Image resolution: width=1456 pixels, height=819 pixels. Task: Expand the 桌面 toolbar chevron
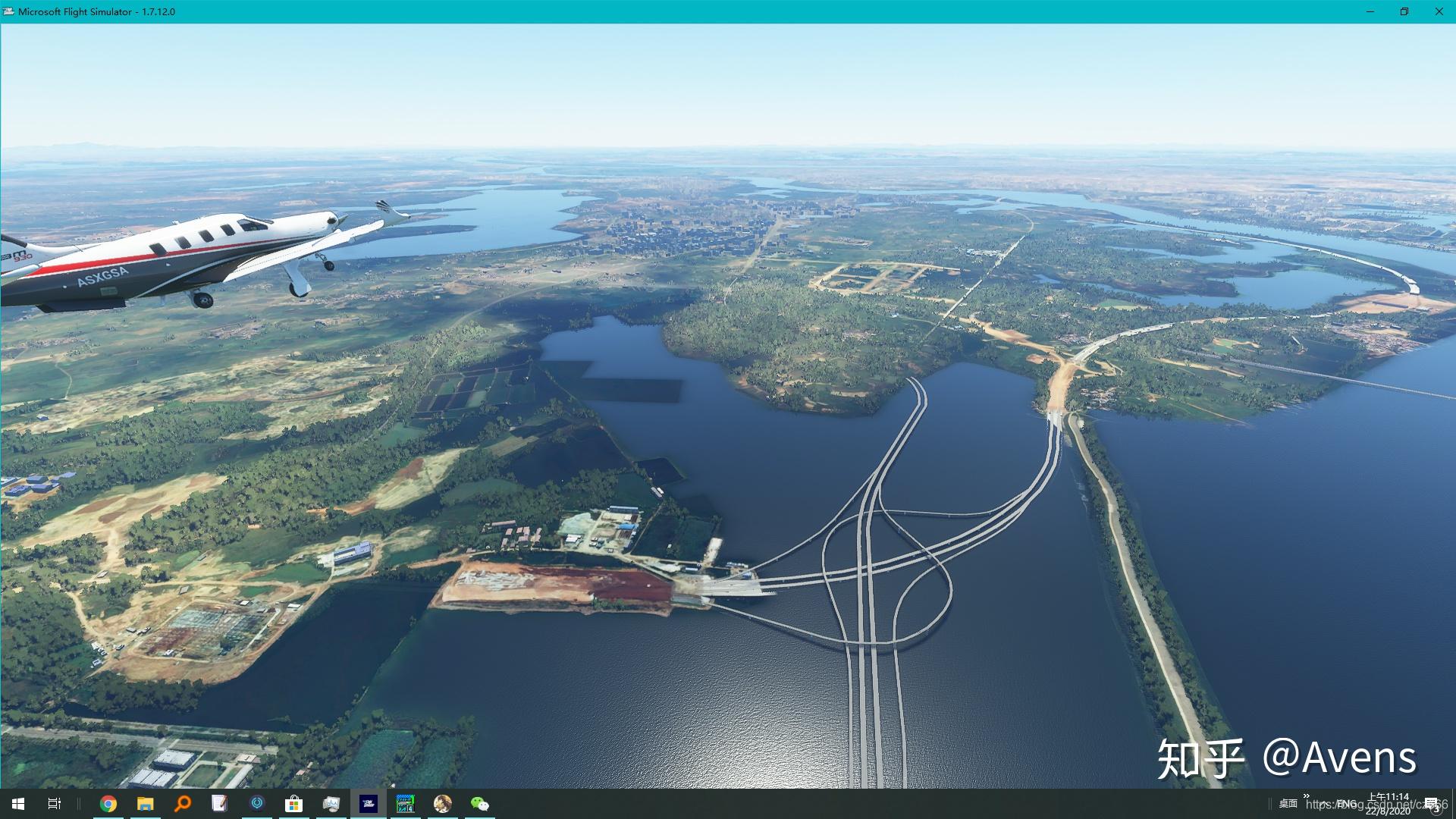tap(1307, 795)
